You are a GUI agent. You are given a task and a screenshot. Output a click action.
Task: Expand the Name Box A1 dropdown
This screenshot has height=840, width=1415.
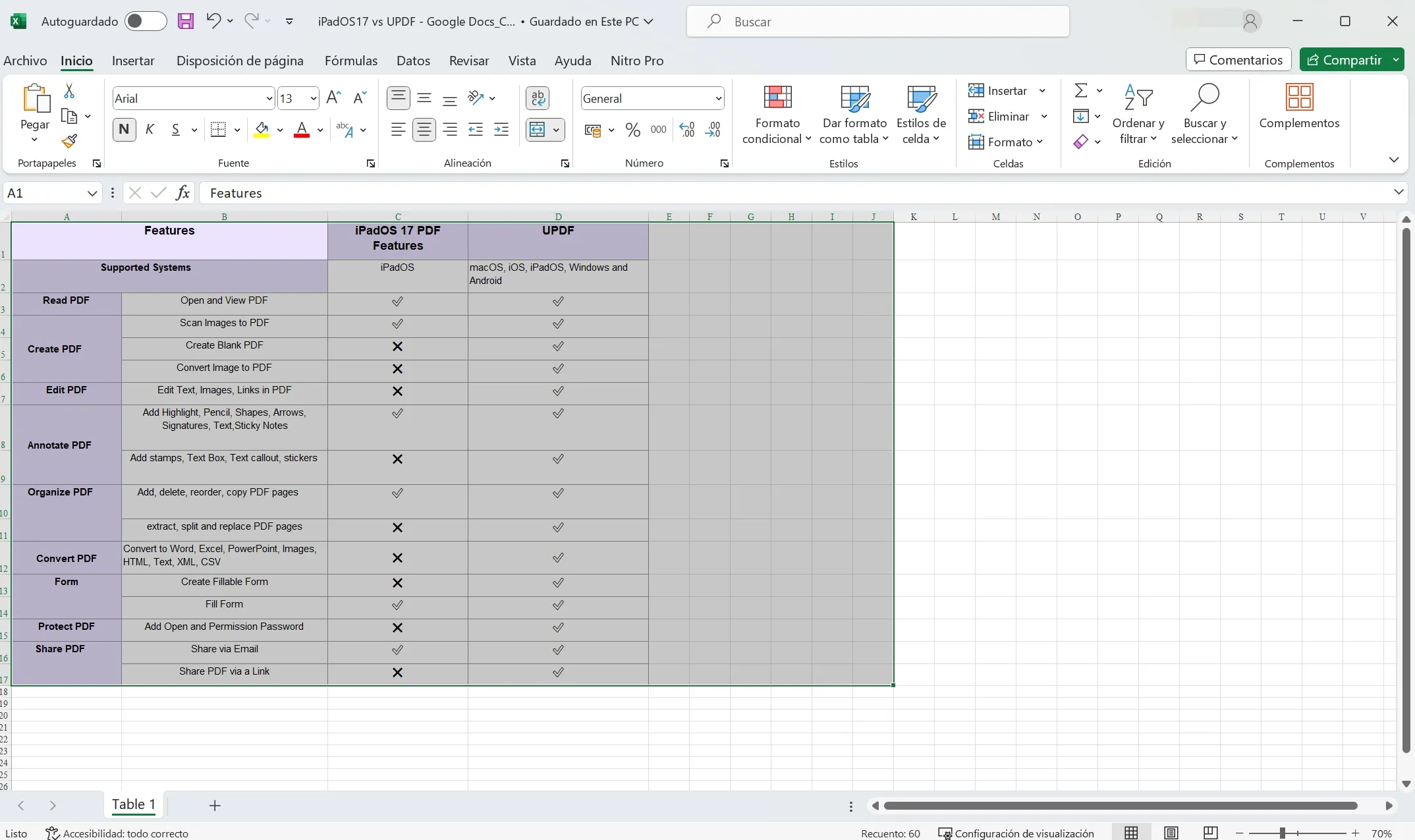(92, 193)
